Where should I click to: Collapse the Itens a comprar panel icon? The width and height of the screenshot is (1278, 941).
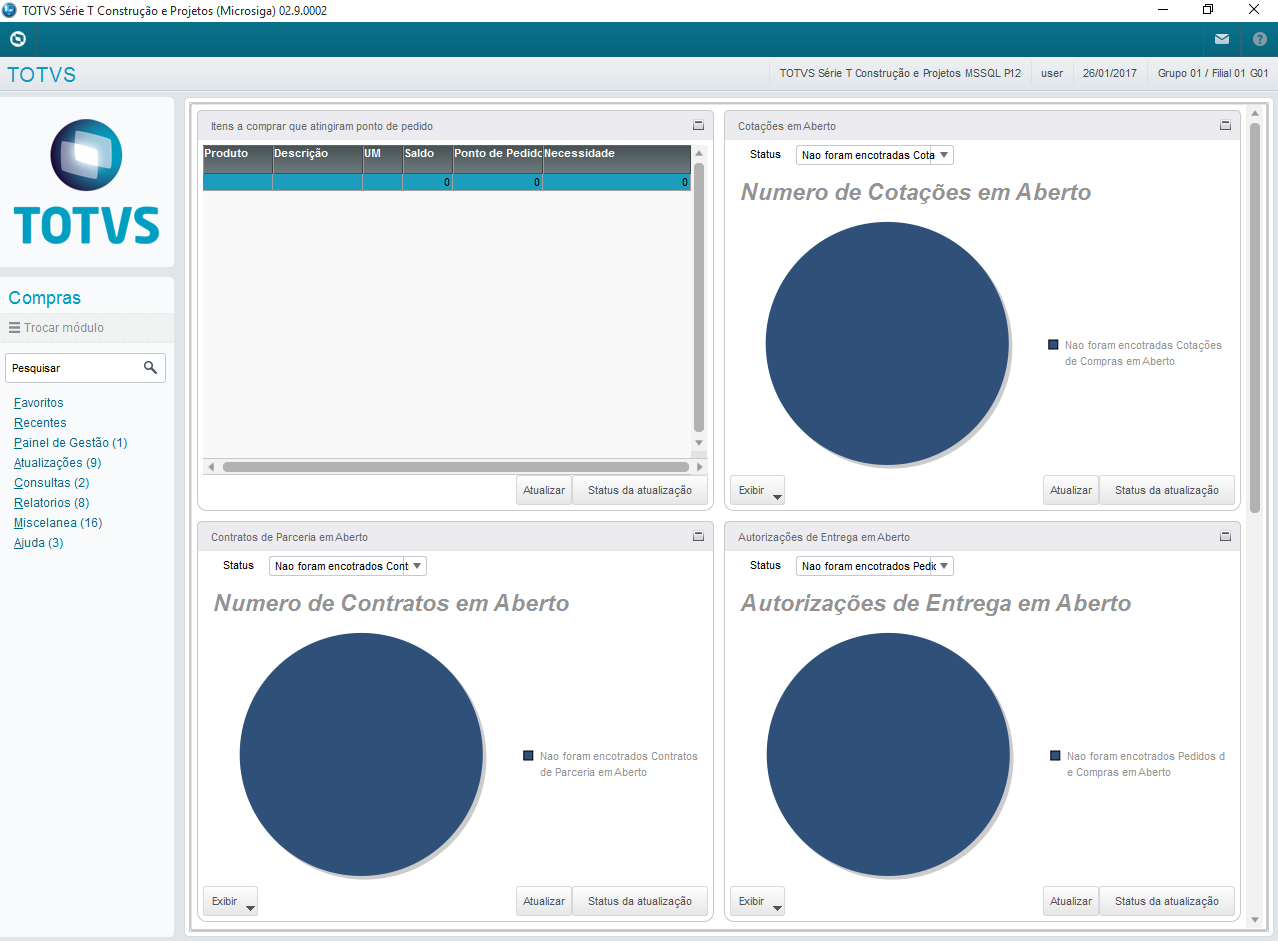tap(699, 125)
